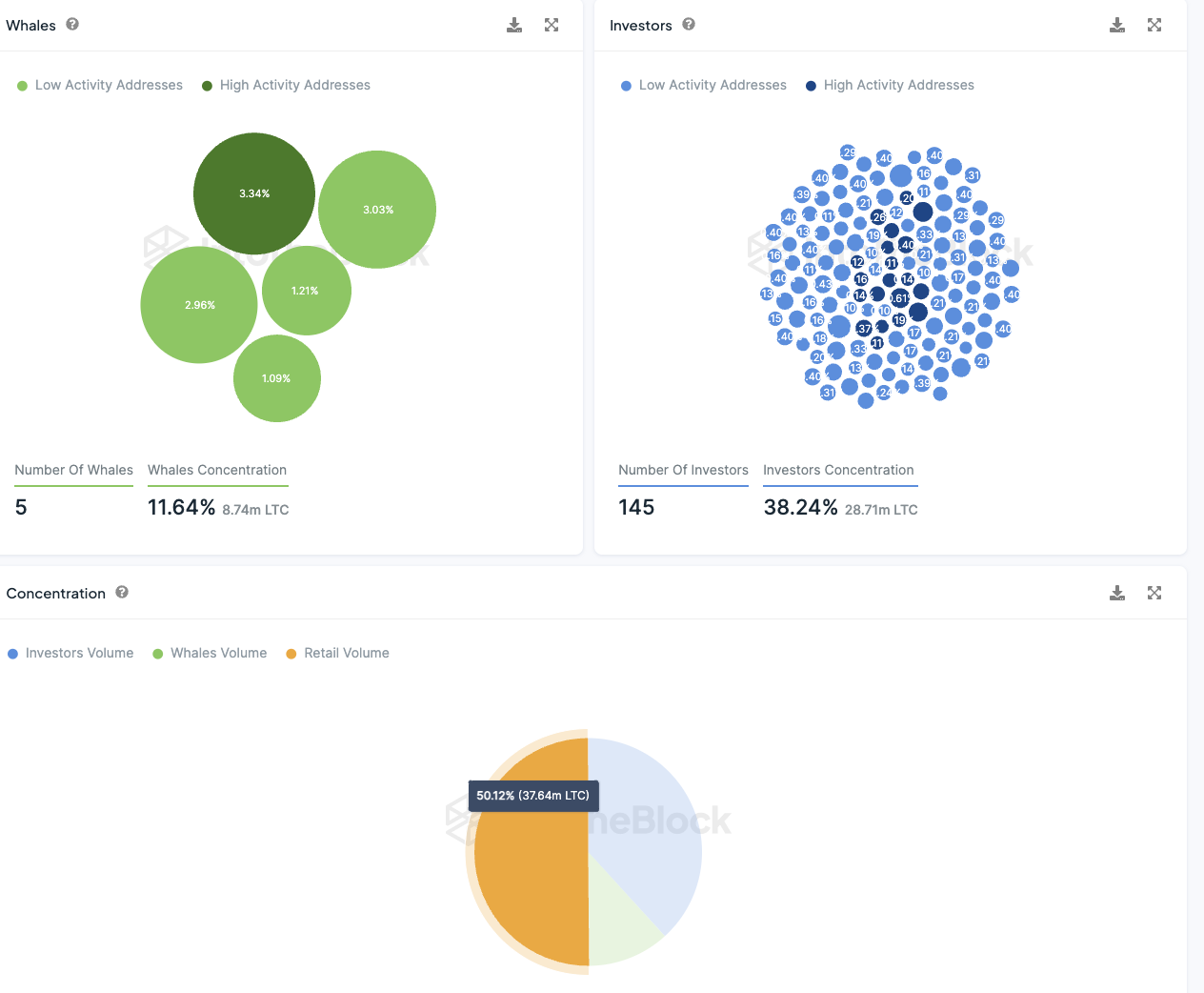
Task: Toggle Retail Volume legend item
Action: pos(337,653)
